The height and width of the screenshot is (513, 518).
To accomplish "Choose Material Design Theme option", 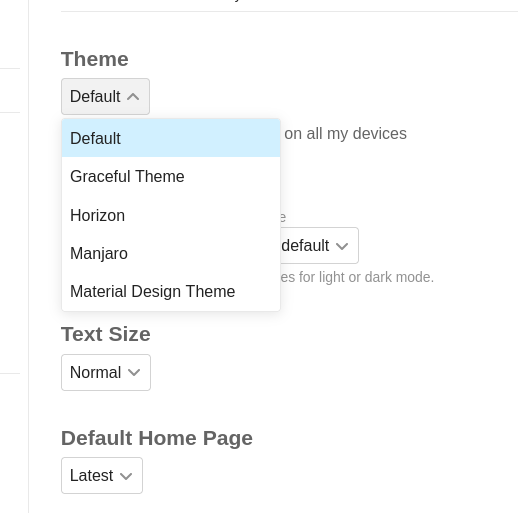I will (x=171, y=291).
